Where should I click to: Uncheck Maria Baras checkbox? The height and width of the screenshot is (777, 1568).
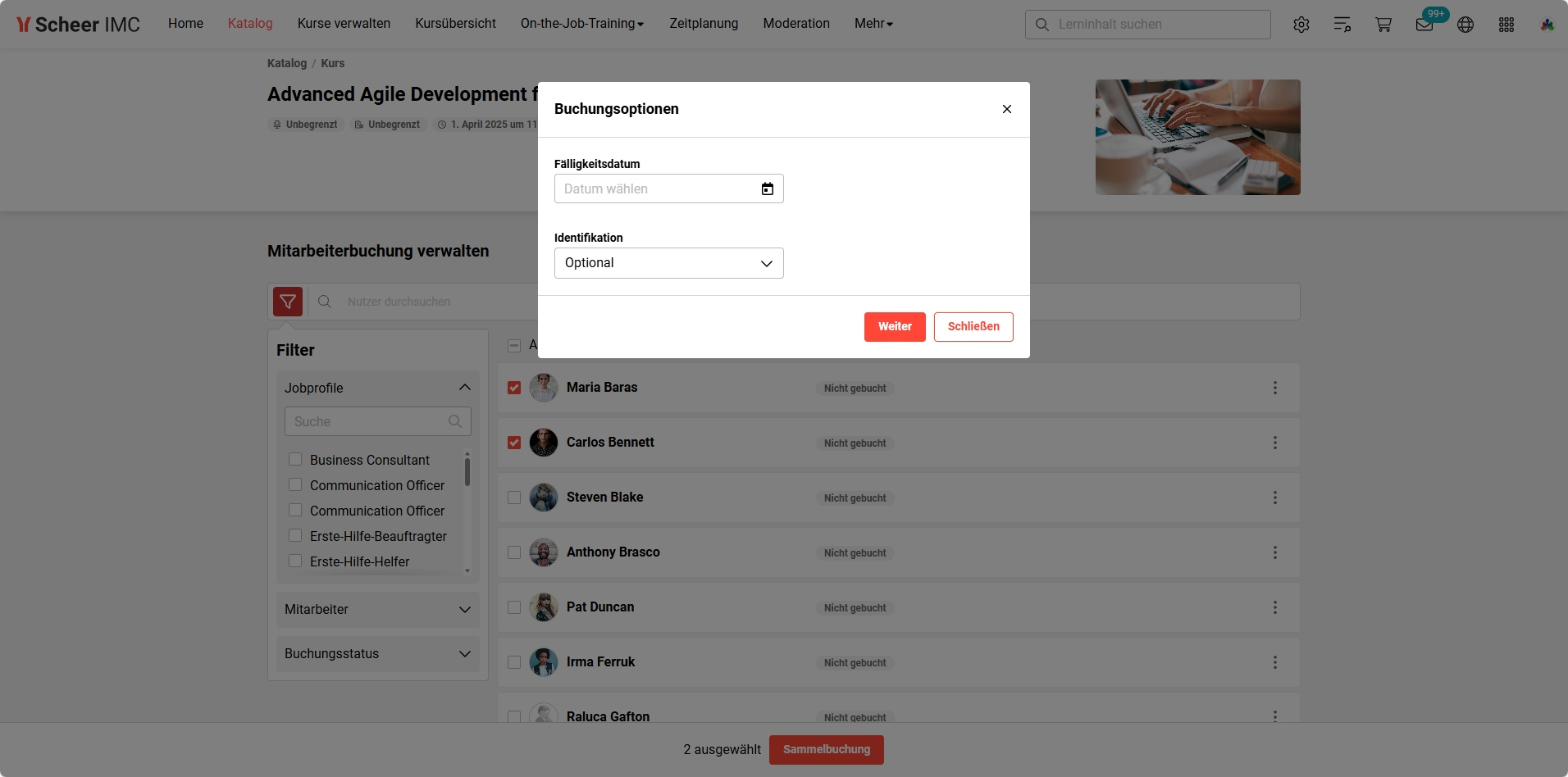(514, 388)
